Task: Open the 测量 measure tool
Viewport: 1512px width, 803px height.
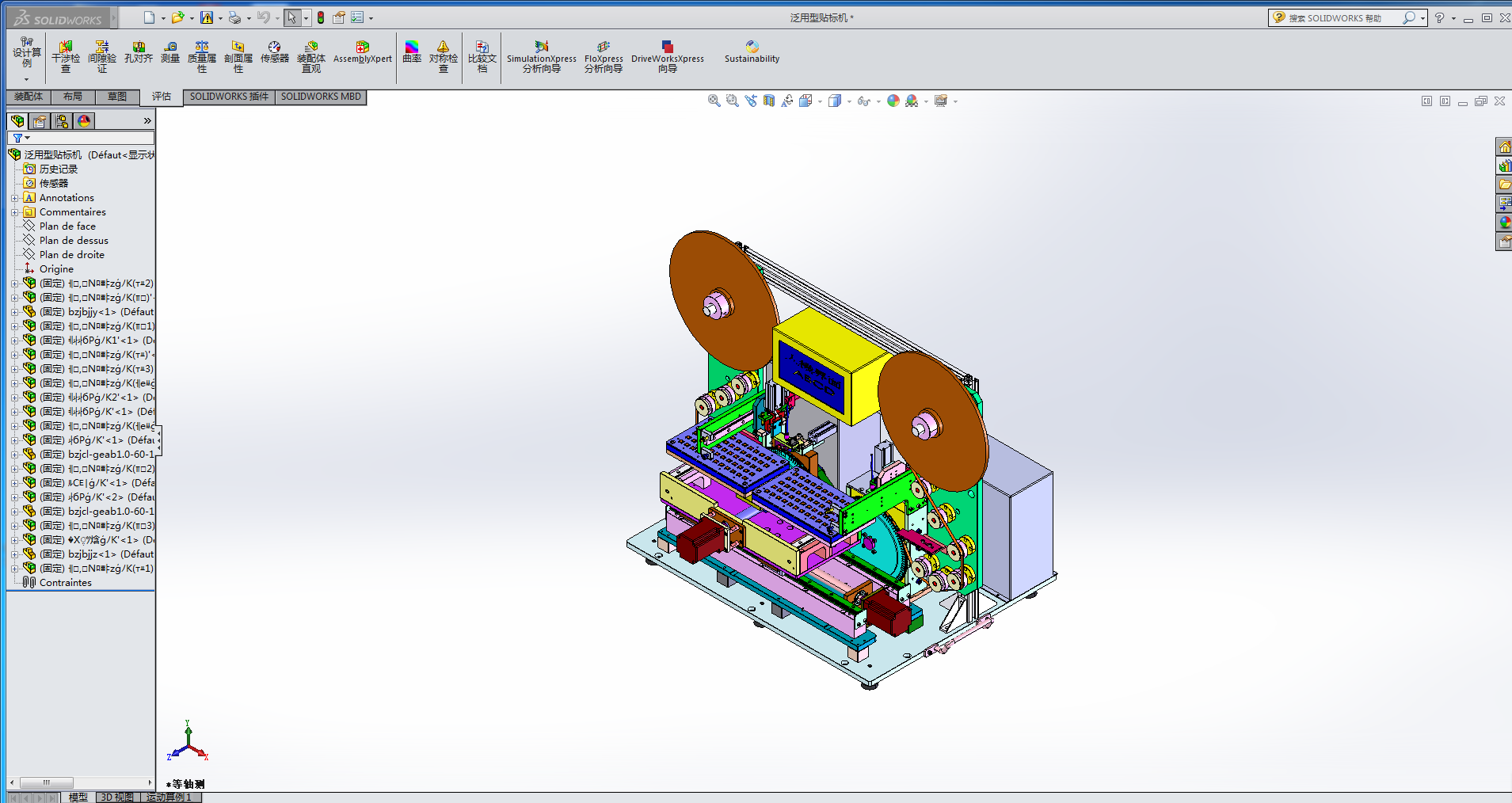Action: 170,52
